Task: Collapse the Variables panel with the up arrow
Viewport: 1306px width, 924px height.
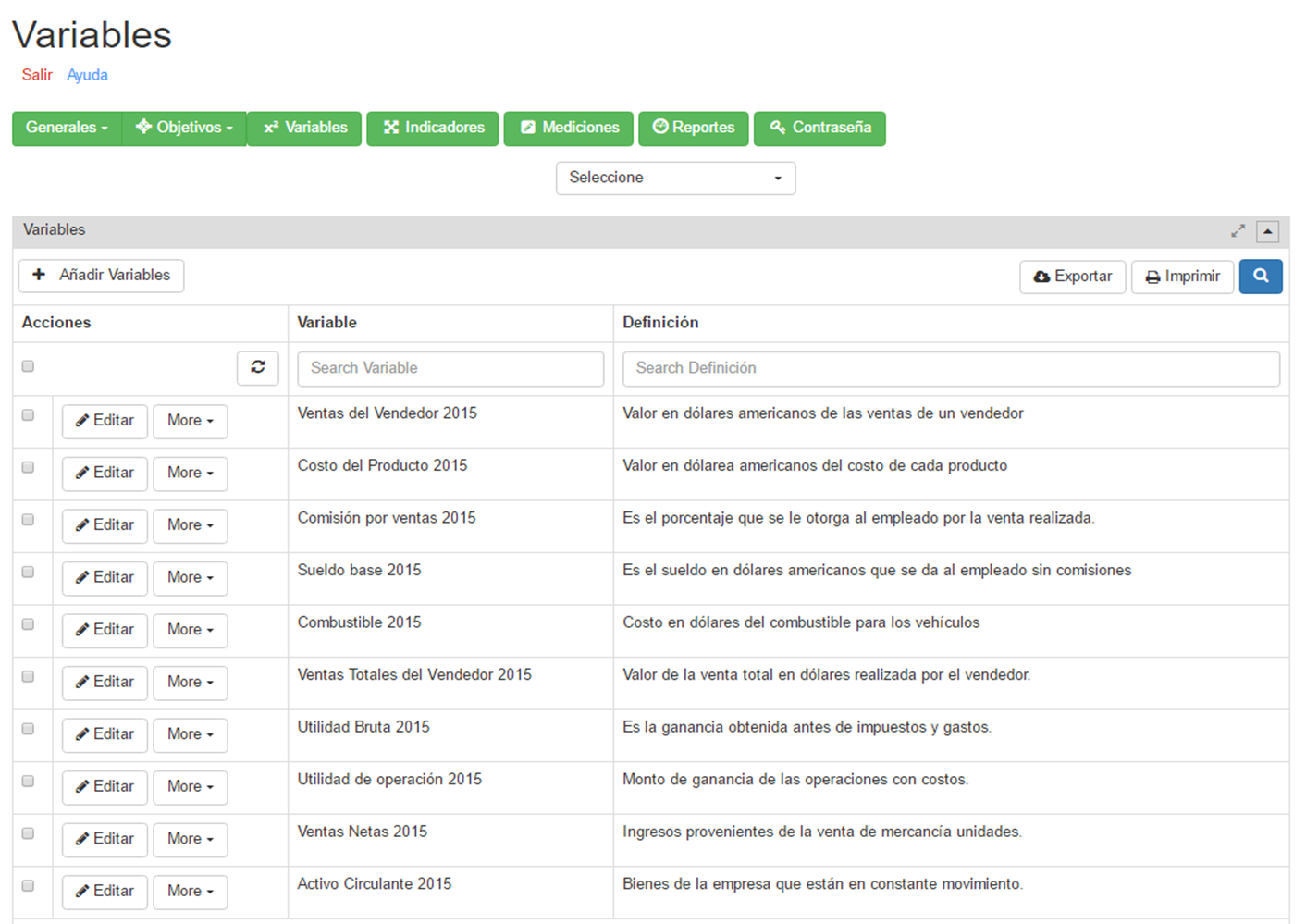Action: point(1267,231)
